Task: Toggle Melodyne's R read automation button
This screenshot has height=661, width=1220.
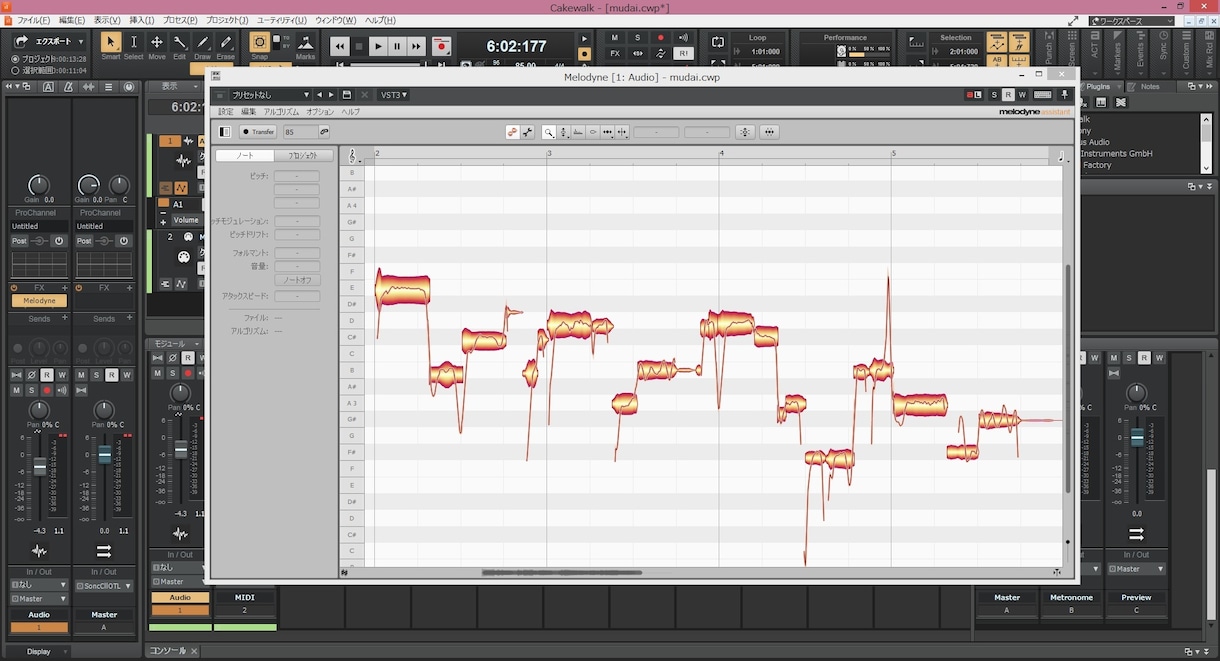Action: tap(1008, 95)
